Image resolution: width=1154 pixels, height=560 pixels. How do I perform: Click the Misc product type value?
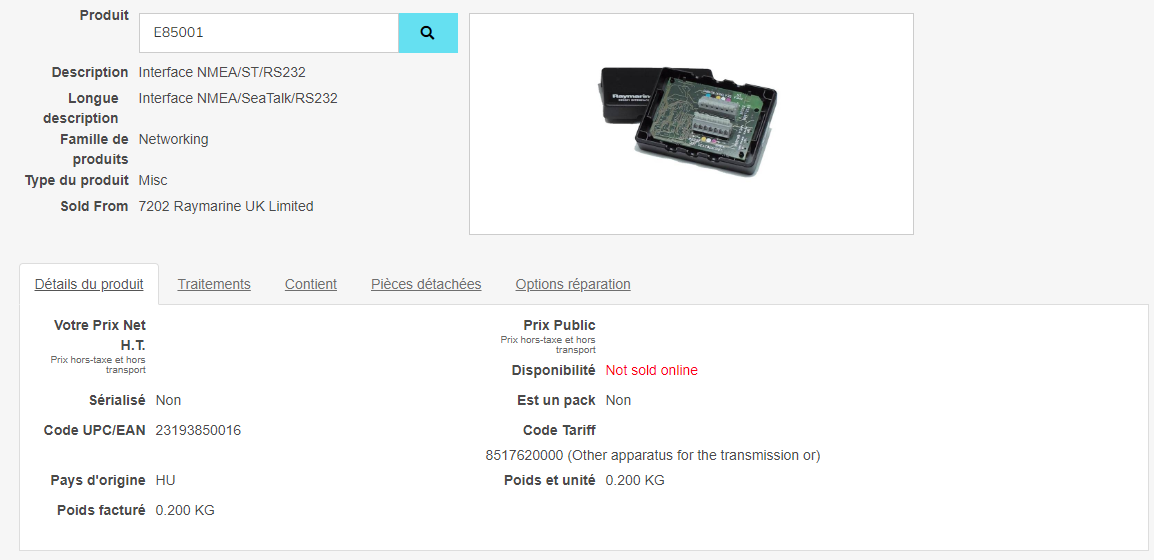click(152, 180)
